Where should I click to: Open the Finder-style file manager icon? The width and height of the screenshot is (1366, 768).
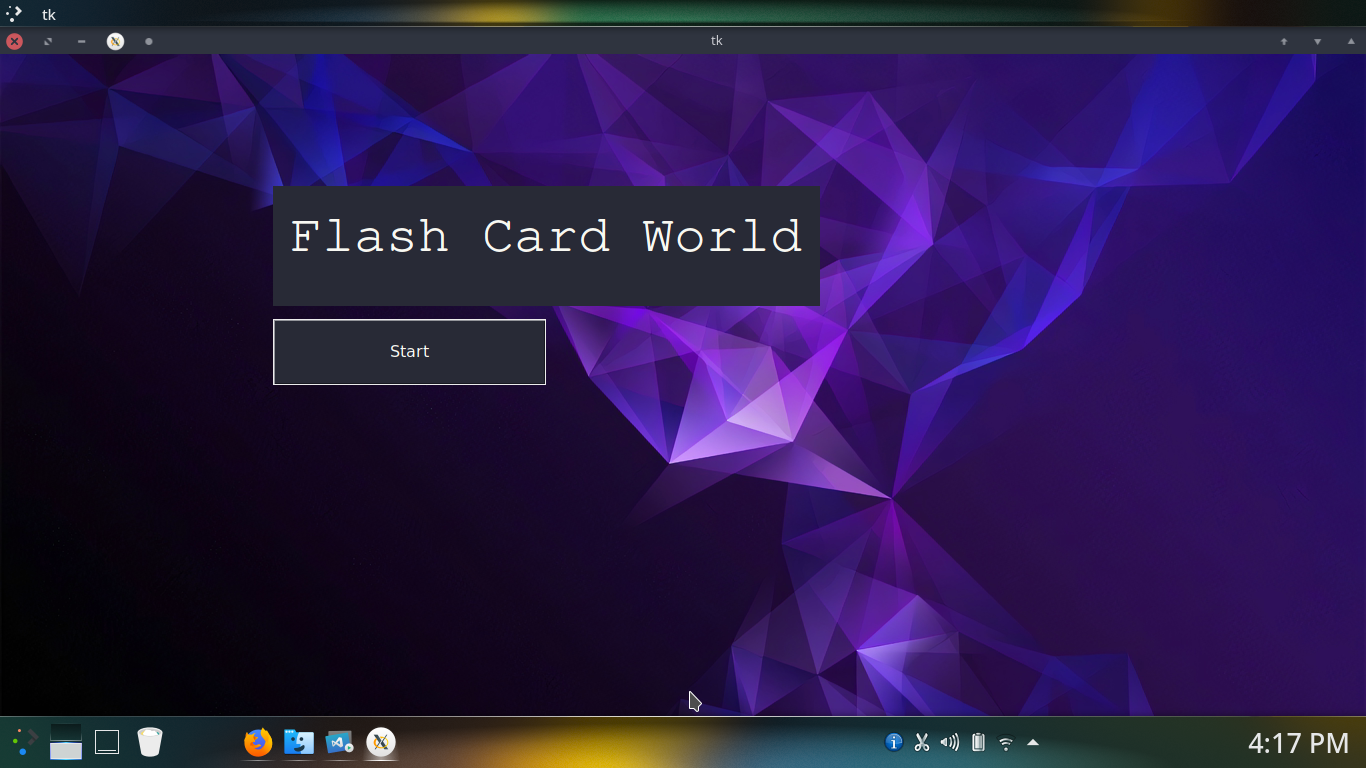[299, 742]
